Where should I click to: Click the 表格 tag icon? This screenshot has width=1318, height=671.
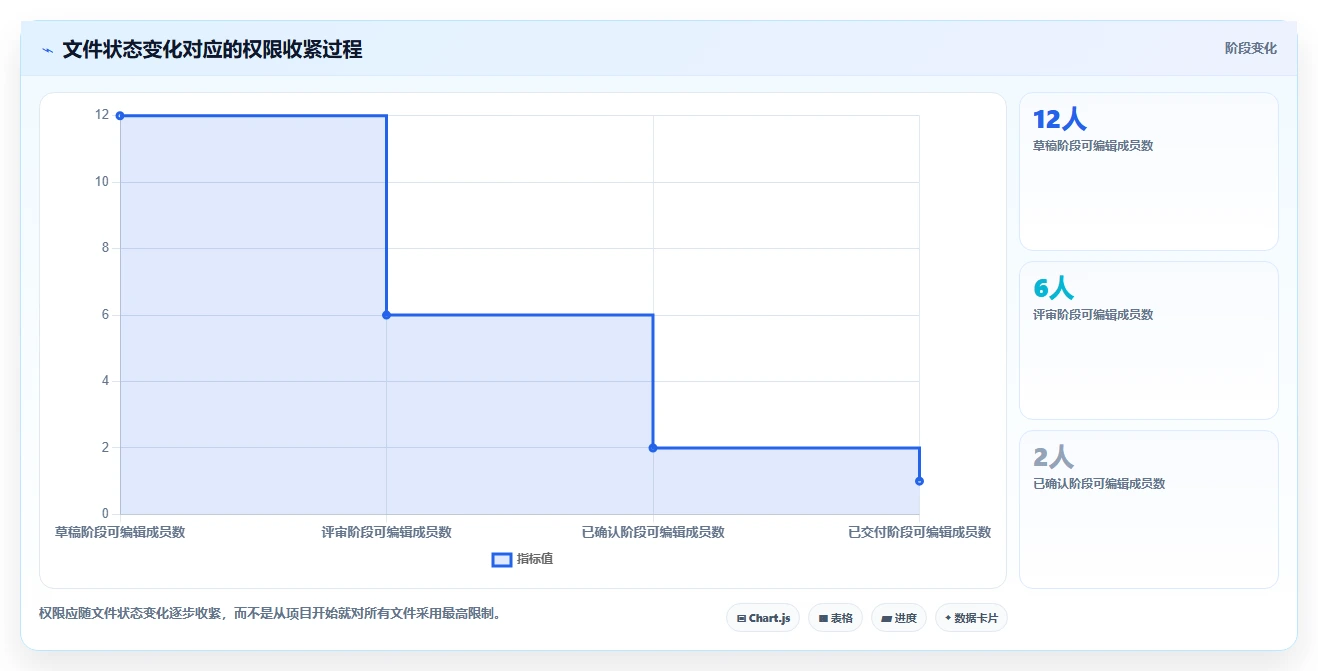pos(823,619)
